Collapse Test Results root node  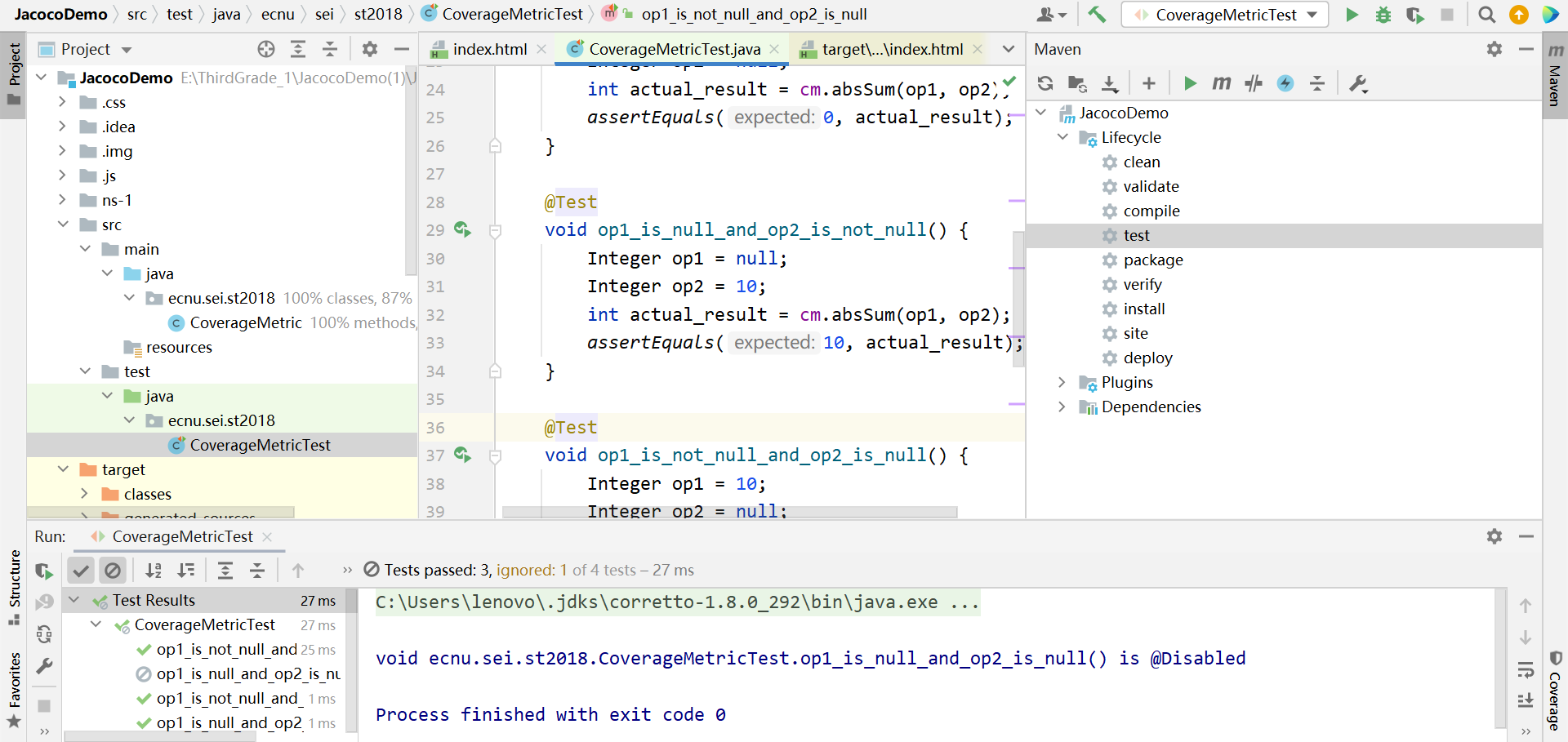[x=74, y=600]
